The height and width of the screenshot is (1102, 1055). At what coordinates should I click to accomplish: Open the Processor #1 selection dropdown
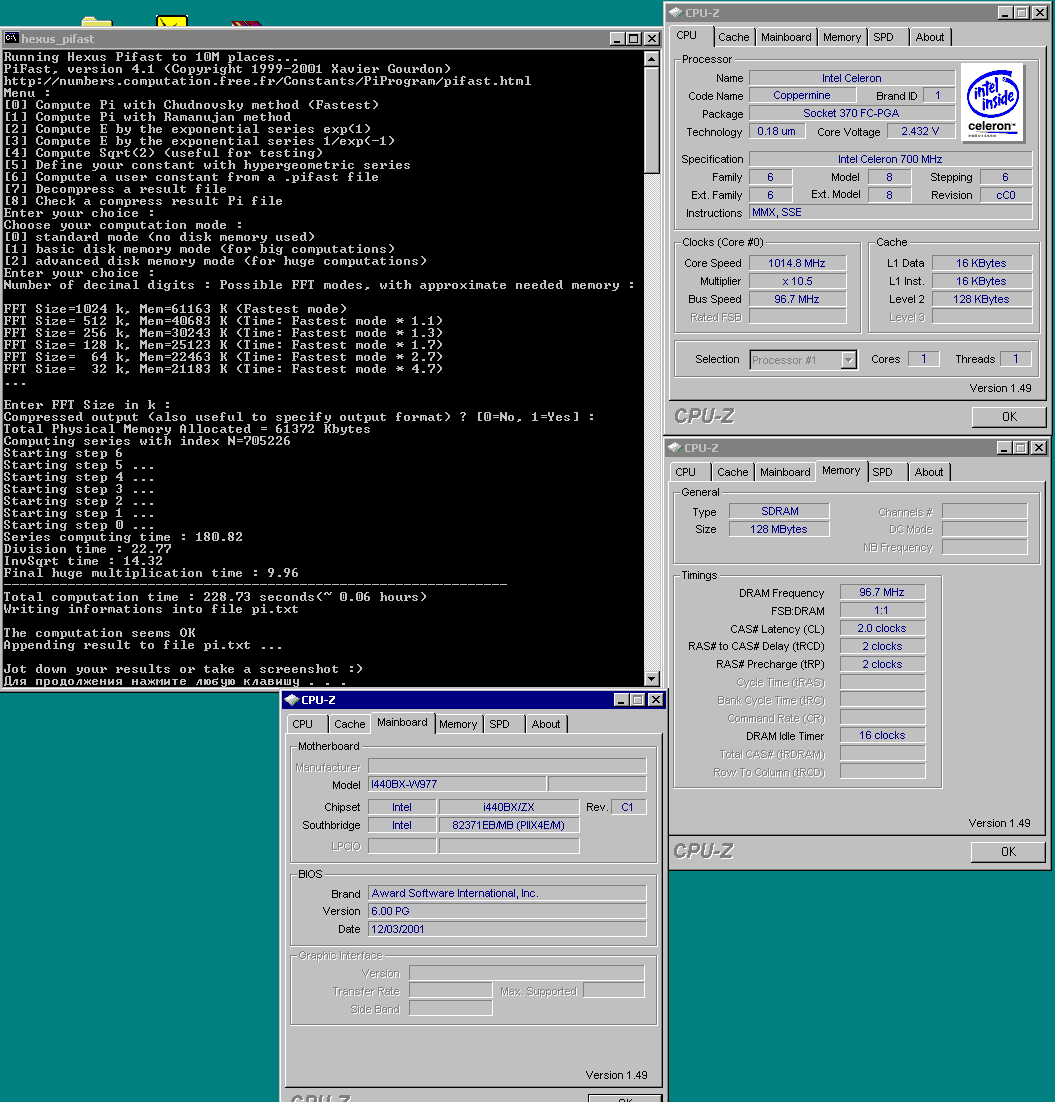pyautogui.click(x=848, y=360)
